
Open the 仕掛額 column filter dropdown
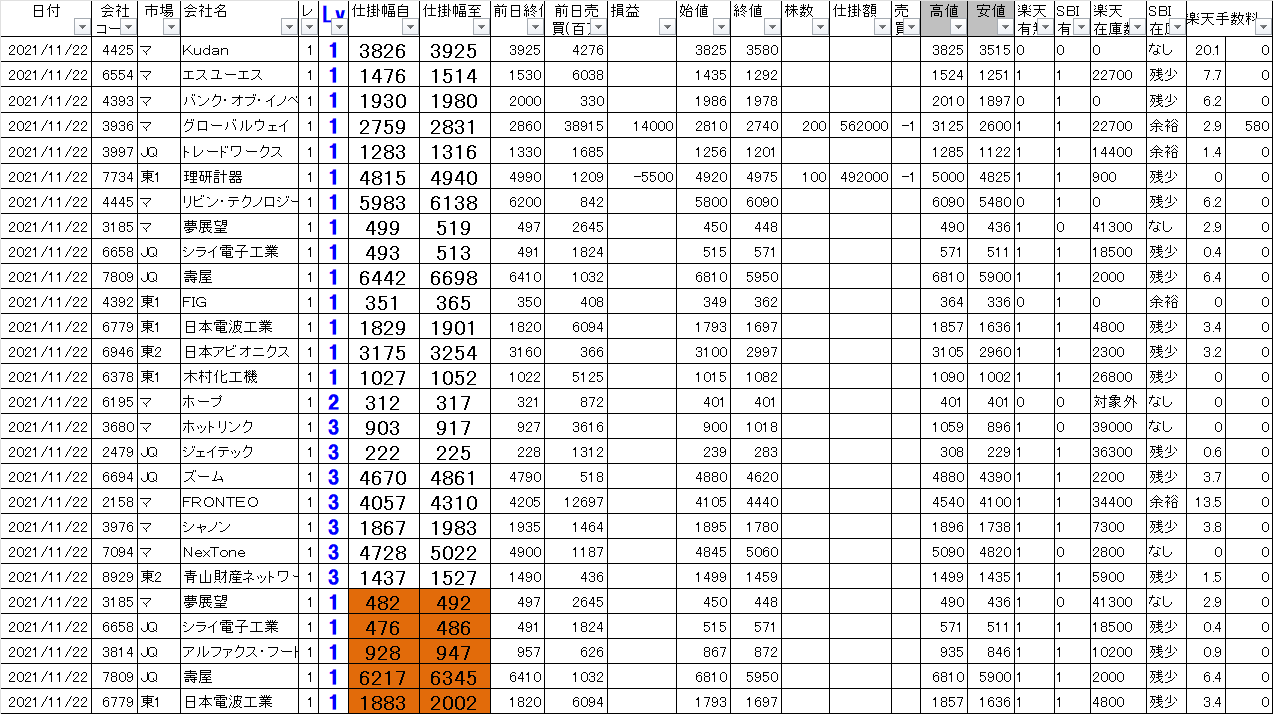[x=882, y=28]
